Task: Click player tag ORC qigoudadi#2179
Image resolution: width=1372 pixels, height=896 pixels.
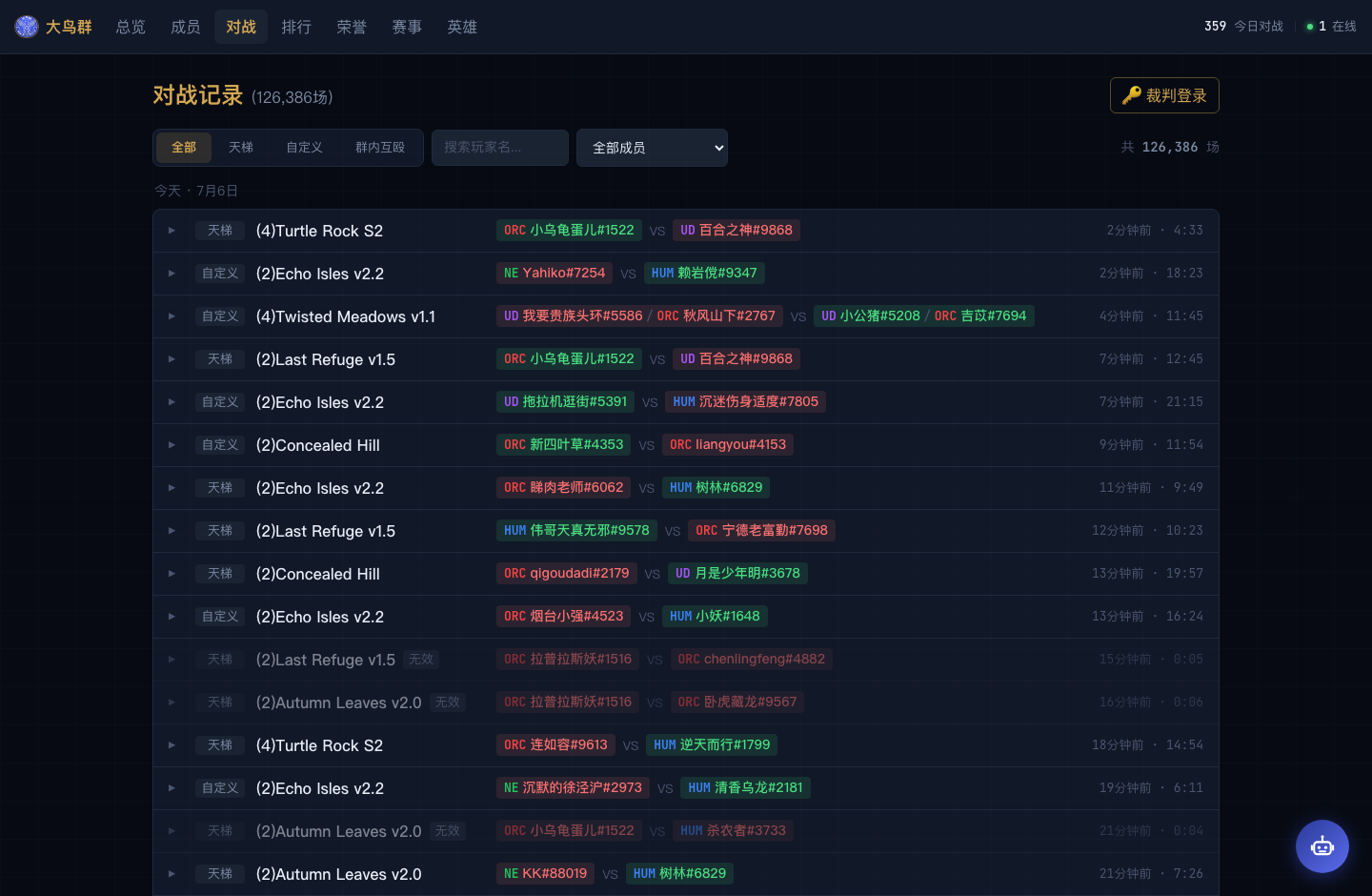Action: (x=566, y=573)
